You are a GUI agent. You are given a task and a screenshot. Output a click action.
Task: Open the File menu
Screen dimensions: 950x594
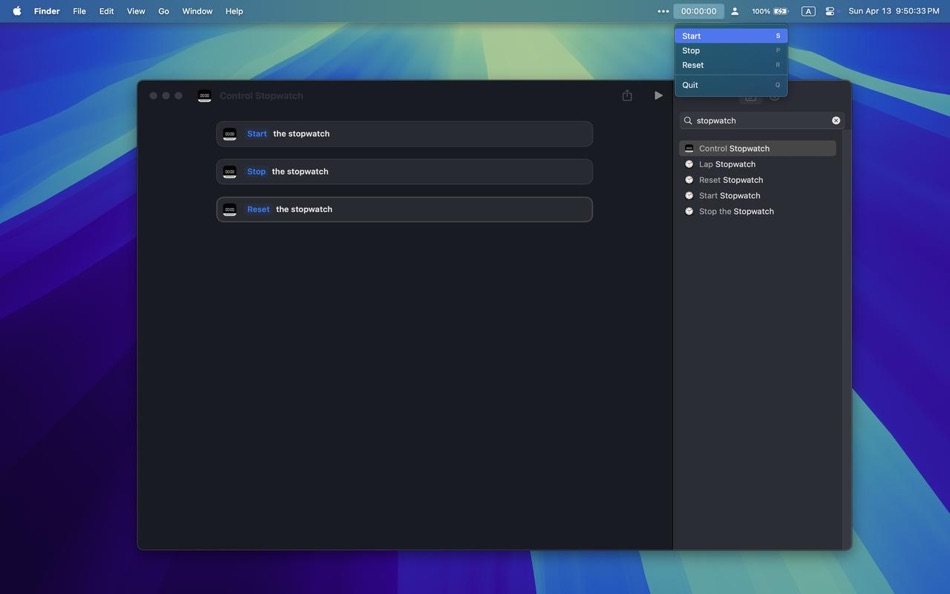coord(79,11)
